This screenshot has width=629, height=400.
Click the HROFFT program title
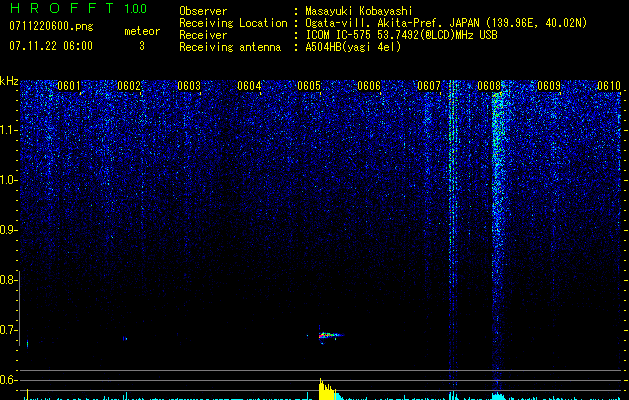click(62, 8)
